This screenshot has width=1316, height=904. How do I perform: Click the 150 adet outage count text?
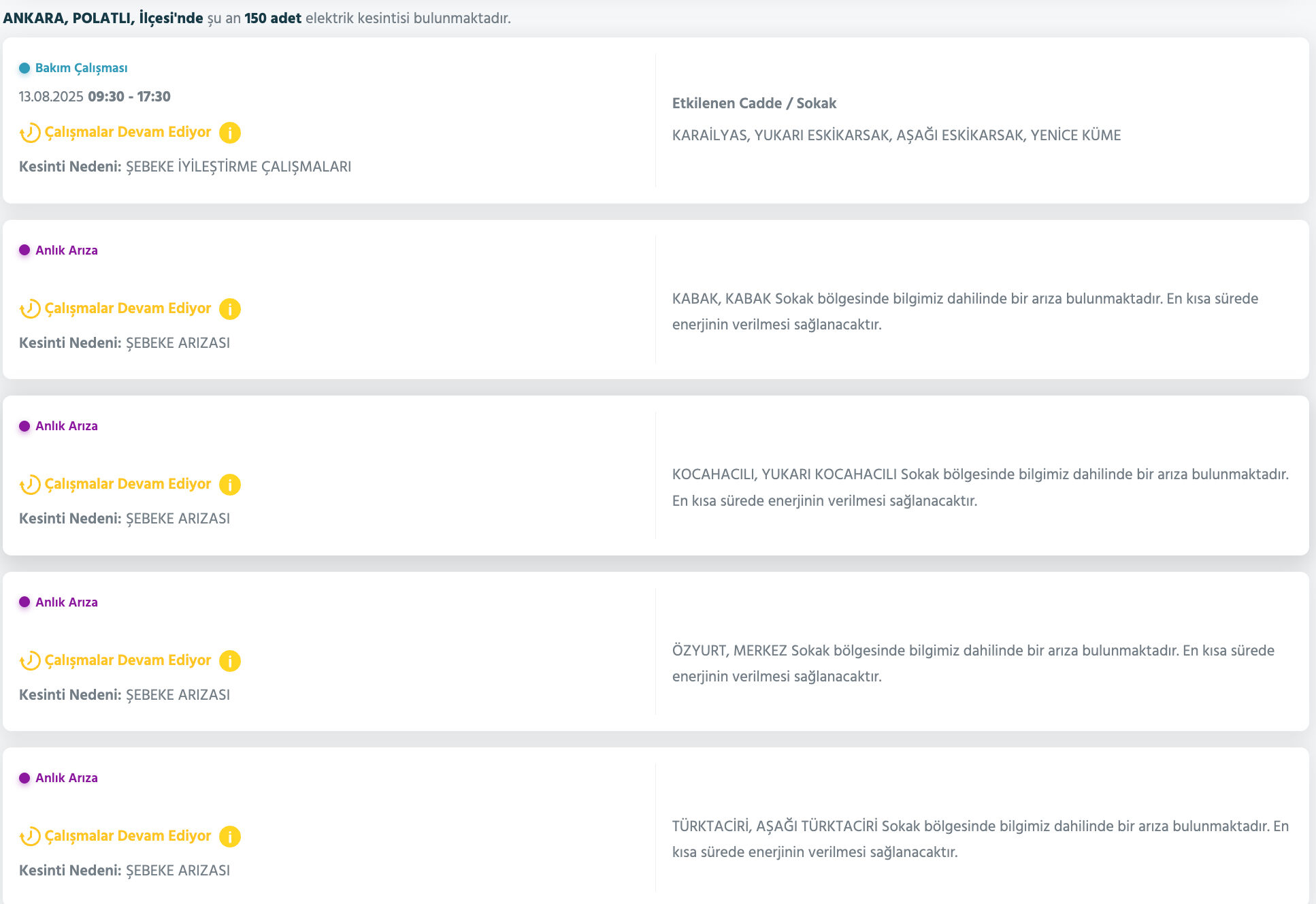273,18
